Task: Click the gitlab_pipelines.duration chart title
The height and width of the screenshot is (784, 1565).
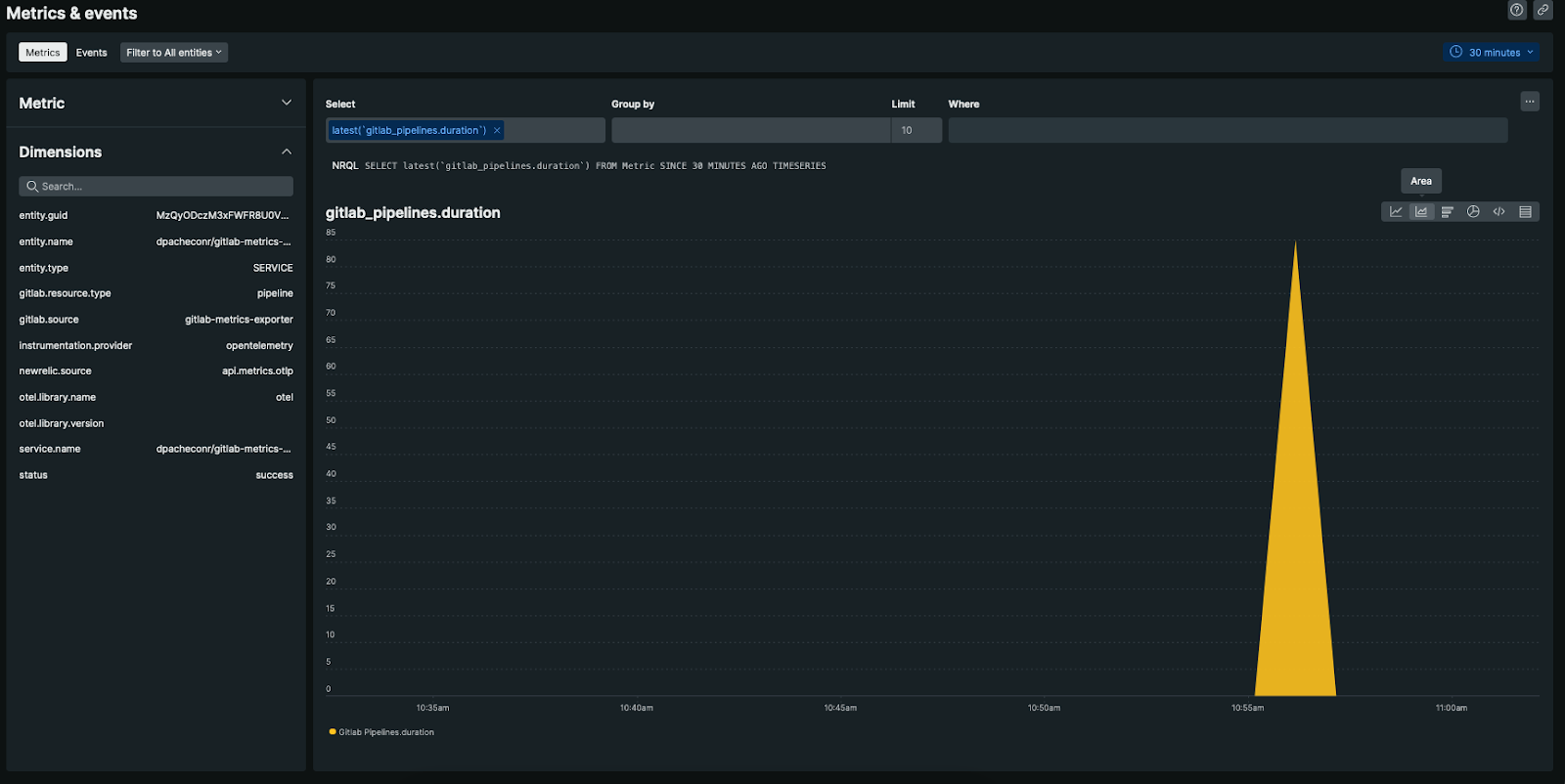Action: [413, 213]
